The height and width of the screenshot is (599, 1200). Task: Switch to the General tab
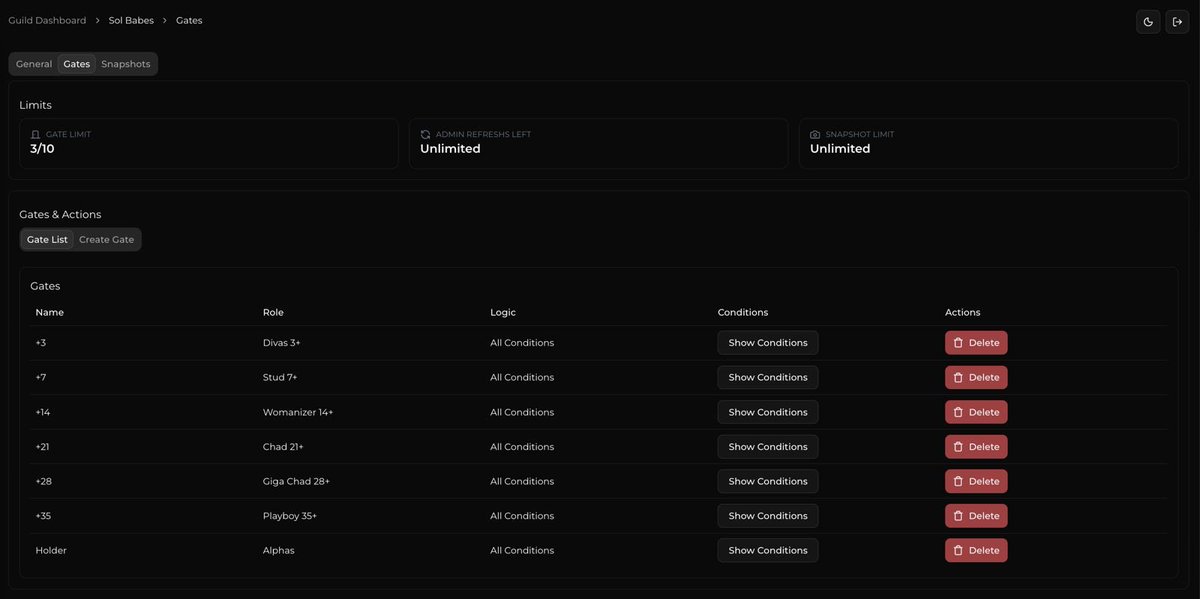pyautogui.click(x=34, y=64)
